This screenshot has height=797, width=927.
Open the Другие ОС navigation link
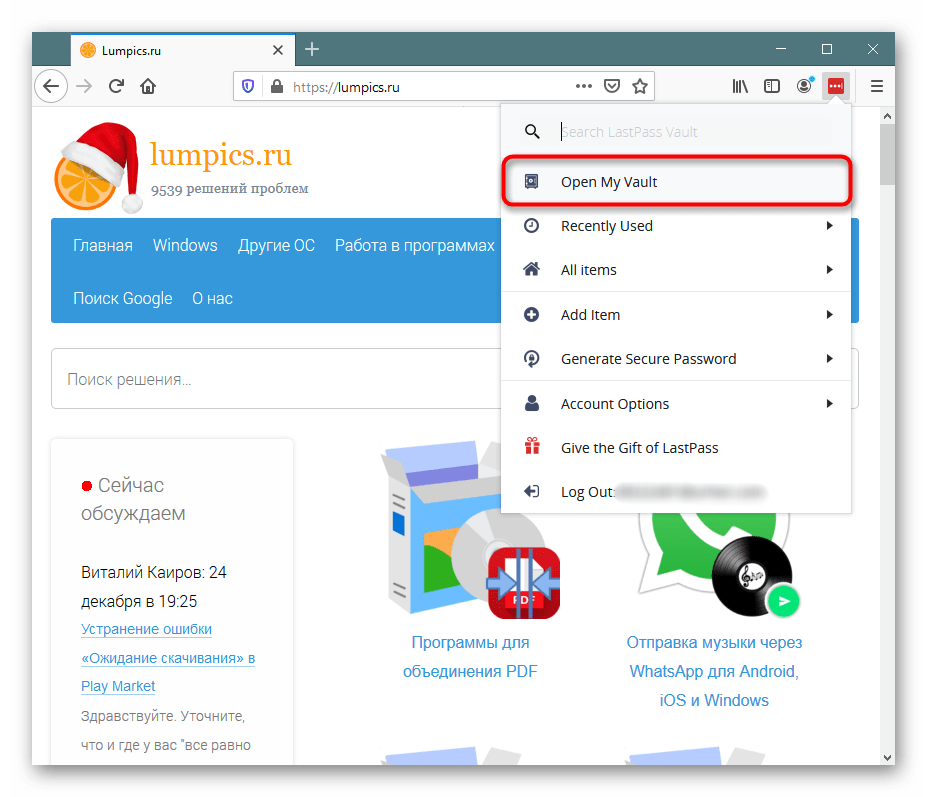[276, 245]
